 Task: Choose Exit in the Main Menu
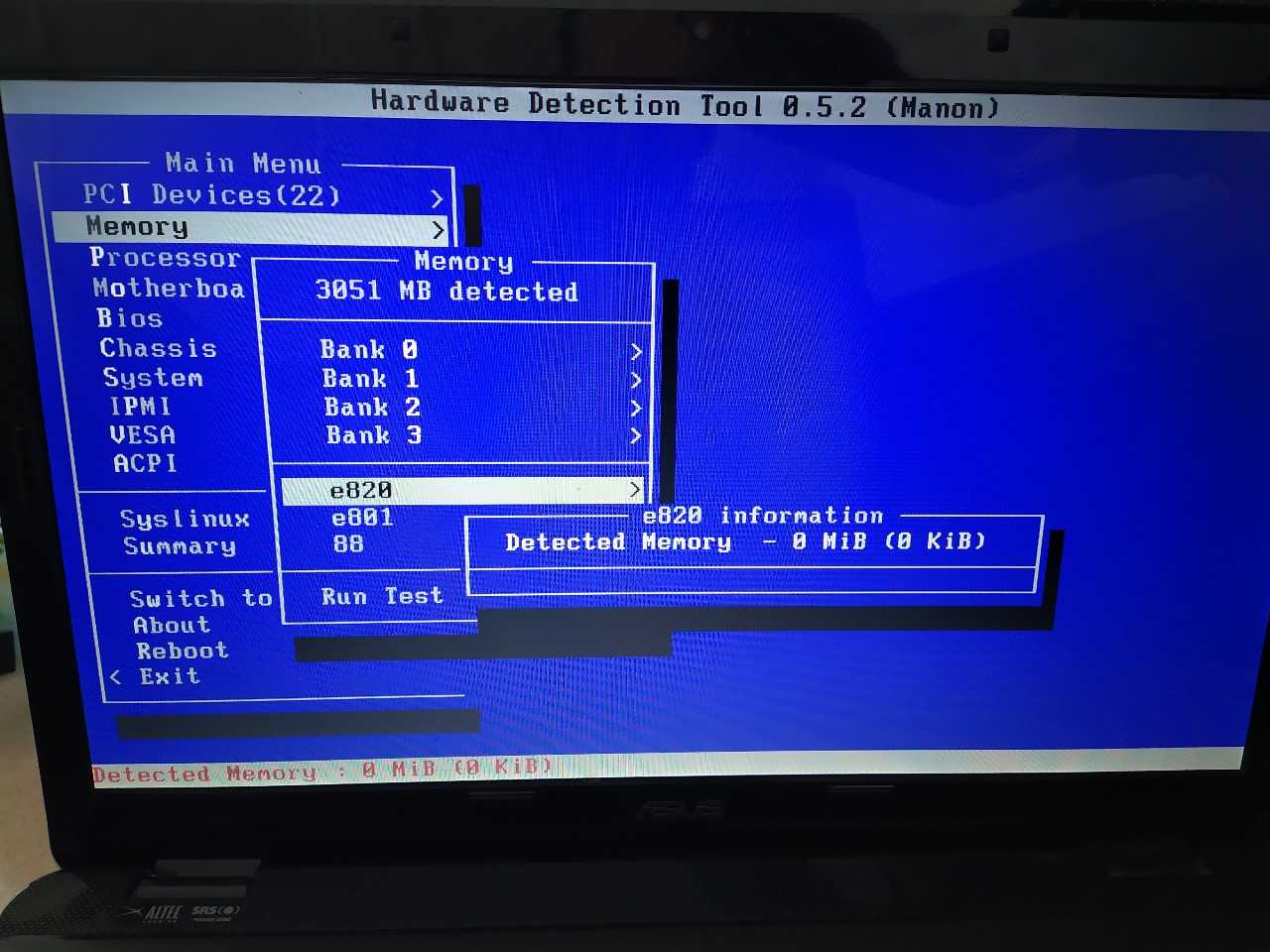[170, 676]
